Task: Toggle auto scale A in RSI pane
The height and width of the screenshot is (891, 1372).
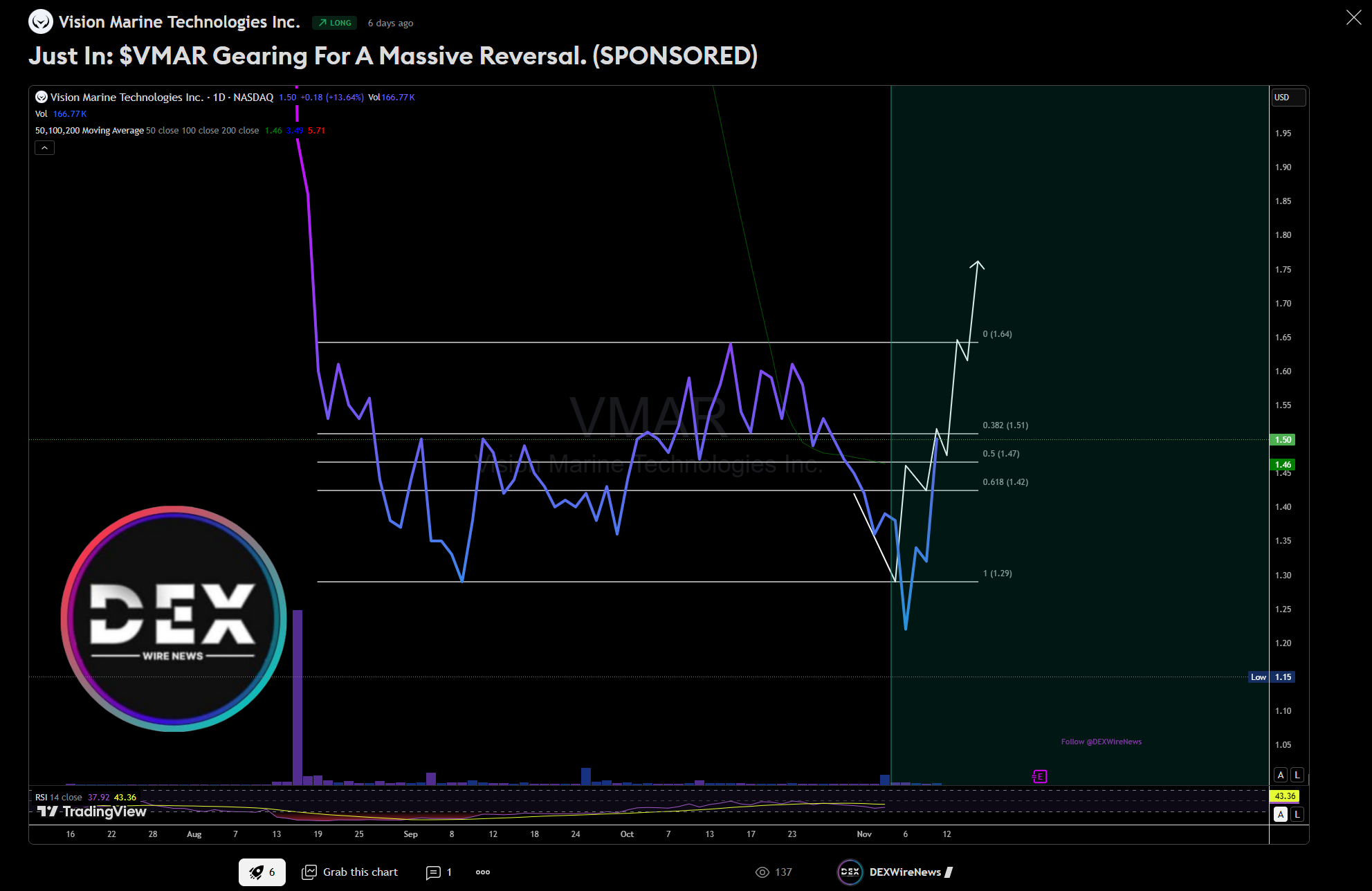Action: click(1281, 814)
